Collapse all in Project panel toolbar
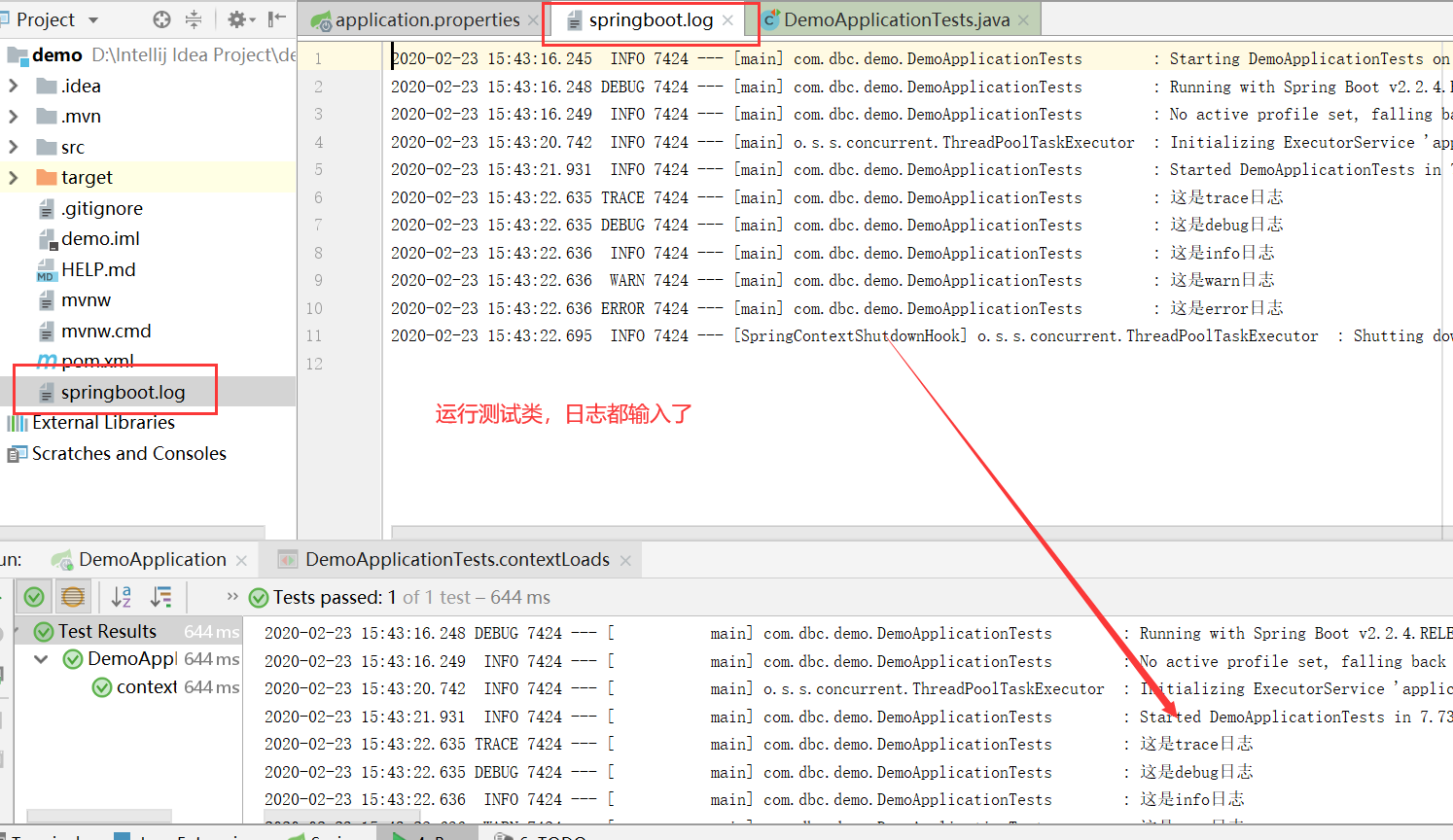 [193, 19]
